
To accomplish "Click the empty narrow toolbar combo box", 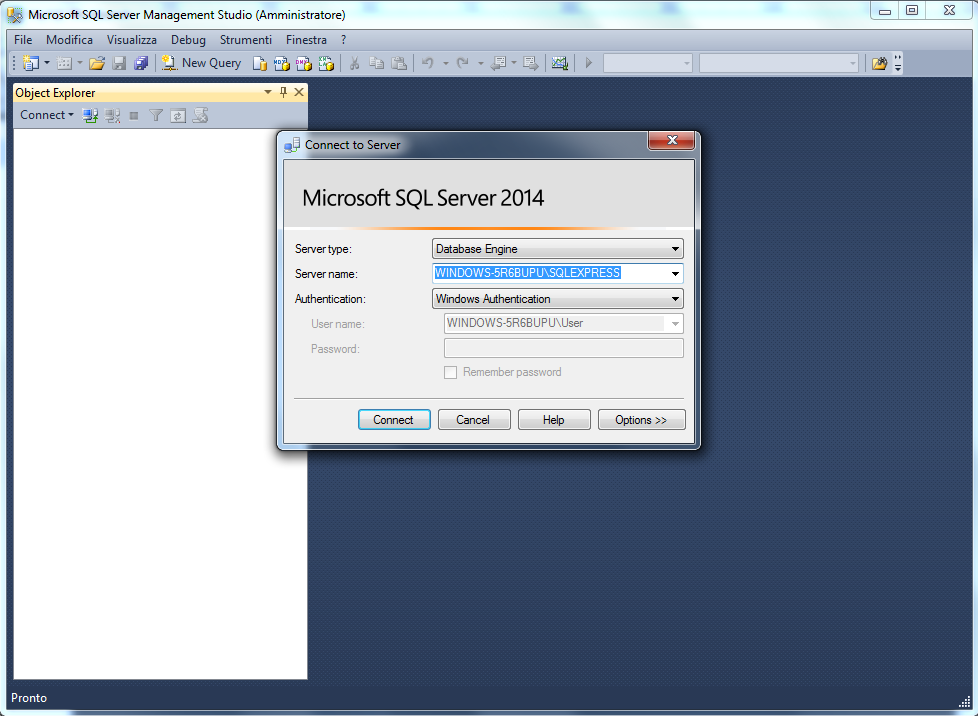I will (x=647, y=63).
